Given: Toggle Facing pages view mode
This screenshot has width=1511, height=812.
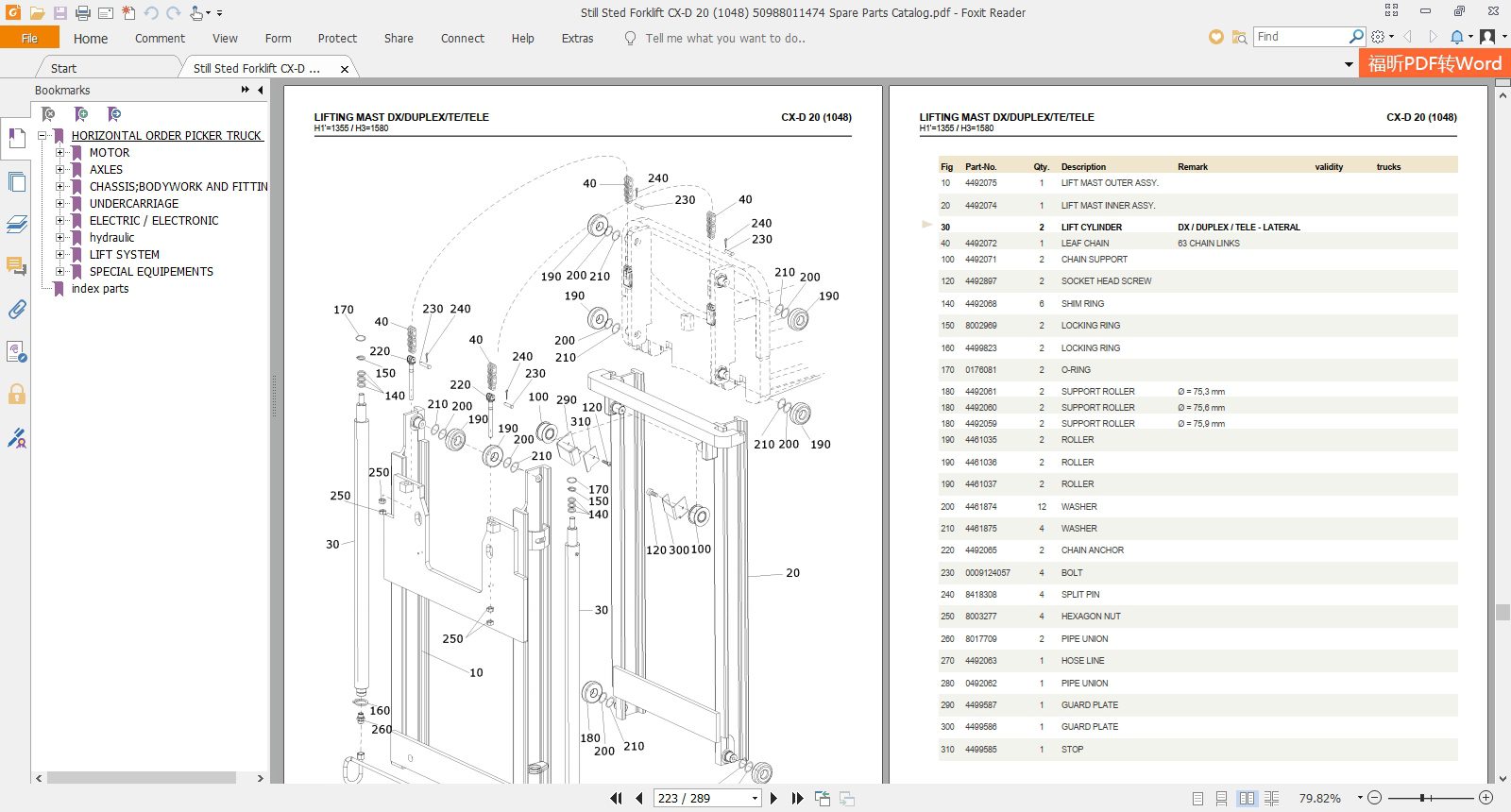Looking at the screenshot, I should pyautogui.click(x=1247, y=798).
